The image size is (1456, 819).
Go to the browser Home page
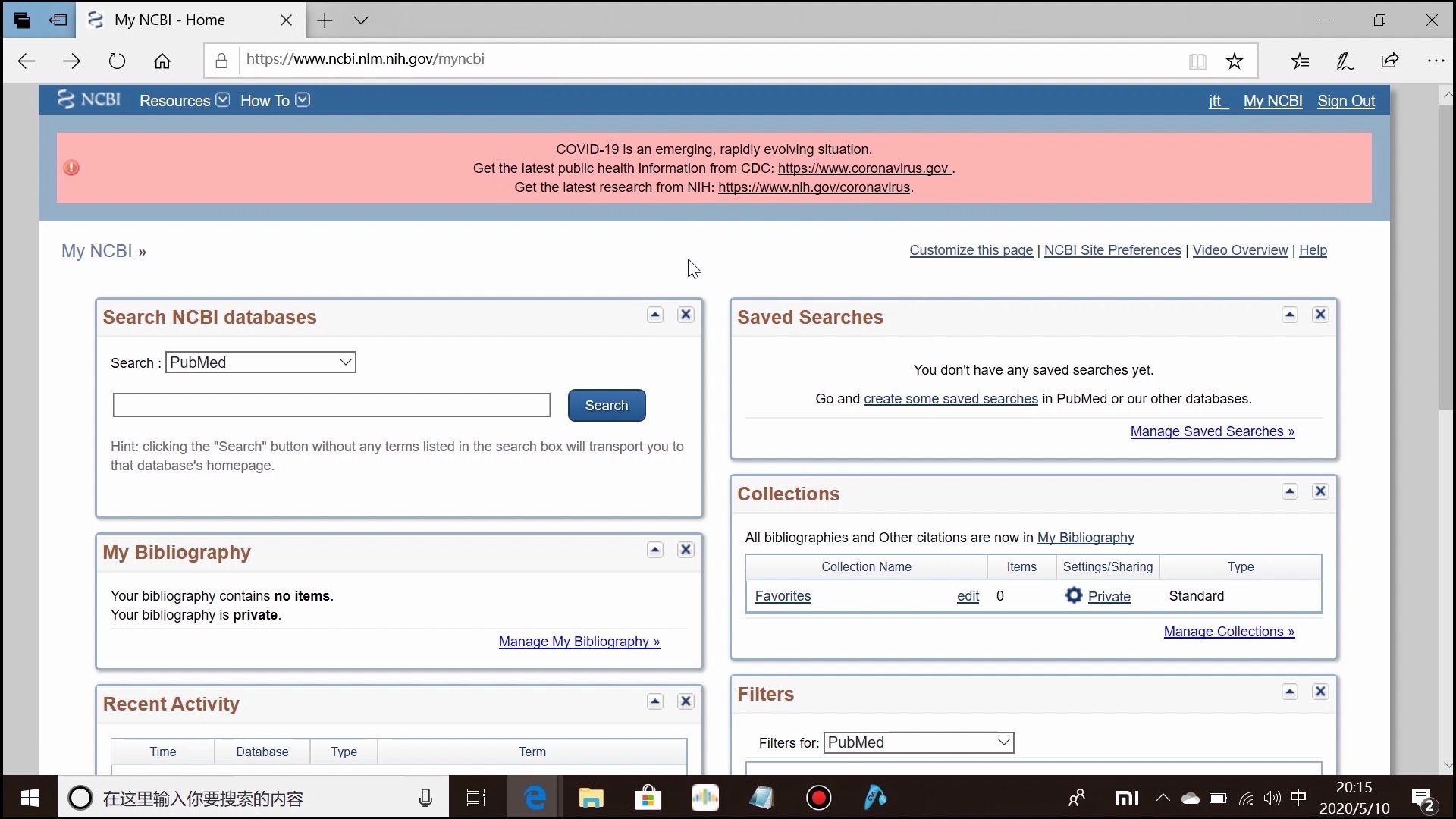coord(162,61)
